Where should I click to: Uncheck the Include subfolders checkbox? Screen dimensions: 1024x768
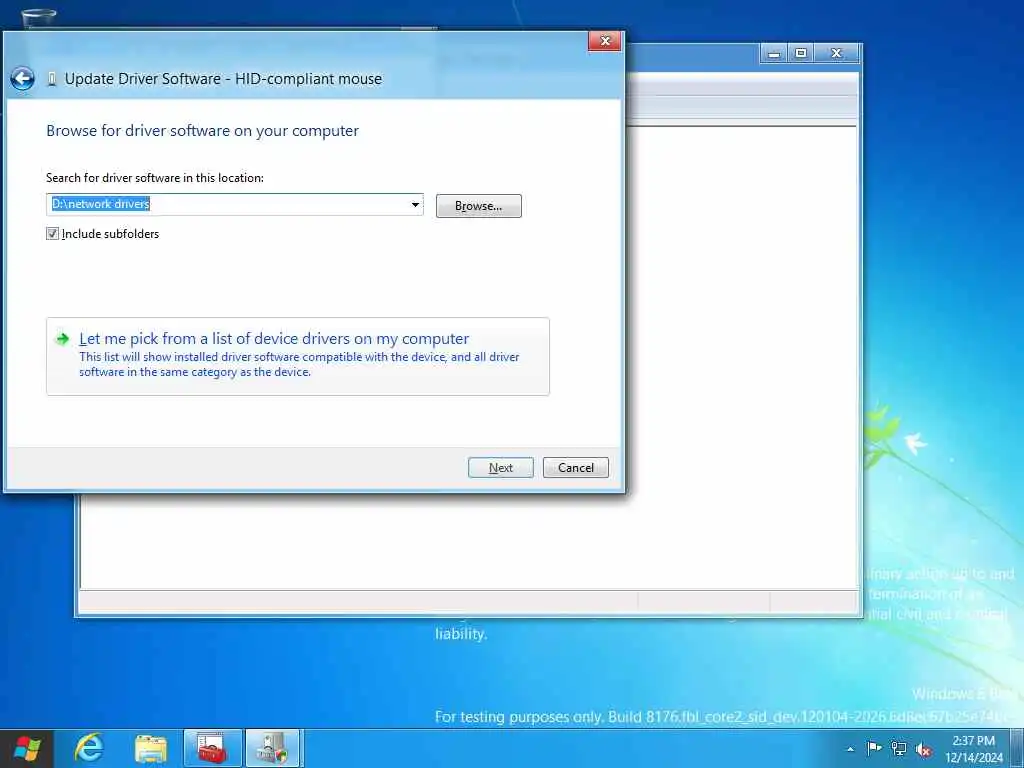point(52,234)
